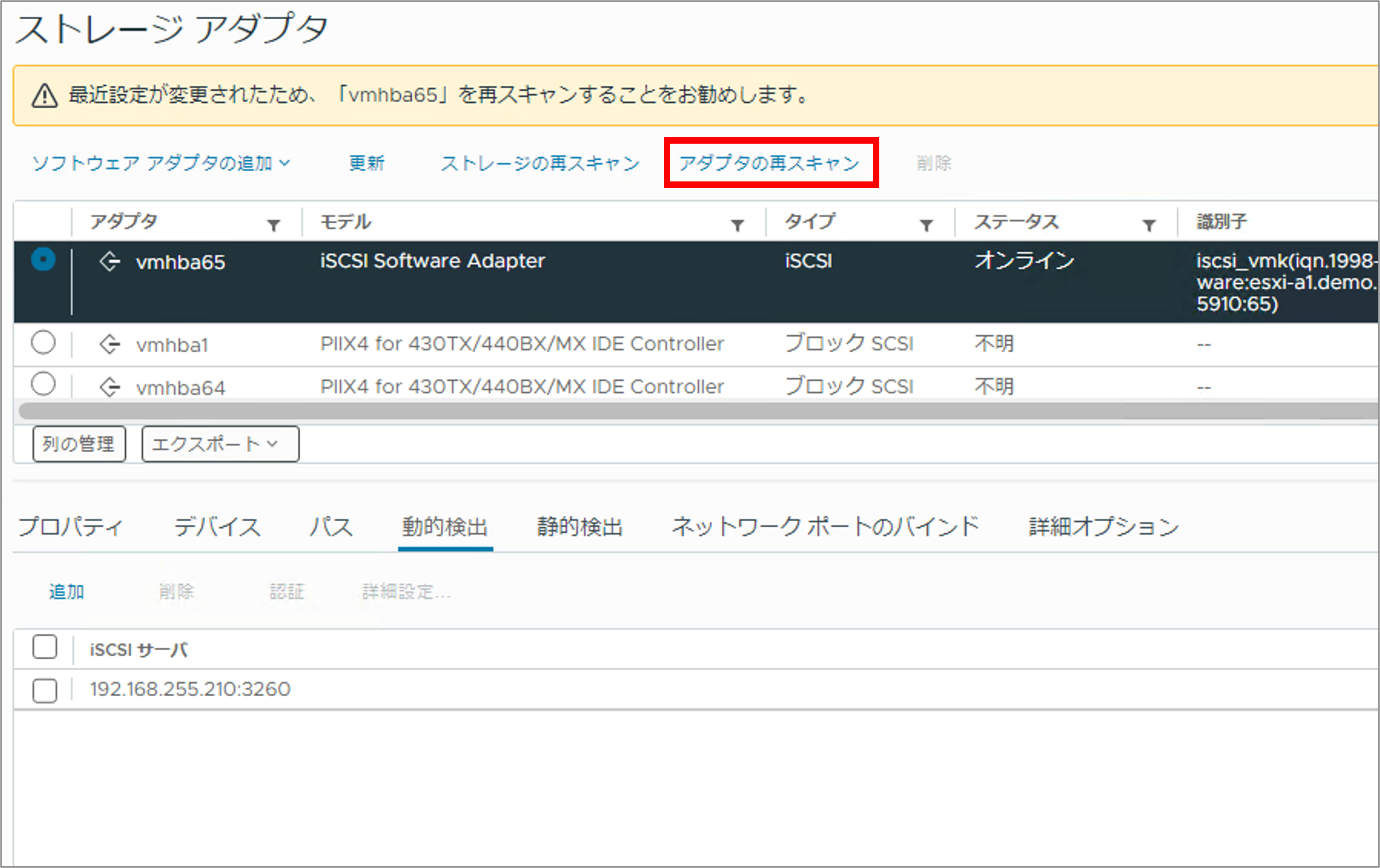Click the 詳細設定... action
This screenshot has width=1380, height=868.
(x=406, y=591)
